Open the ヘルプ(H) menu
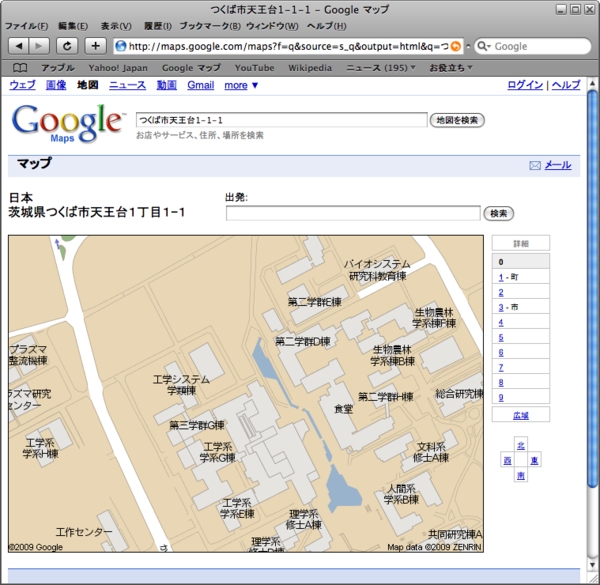This screenshot has height=585, width=600. point(326,26)
